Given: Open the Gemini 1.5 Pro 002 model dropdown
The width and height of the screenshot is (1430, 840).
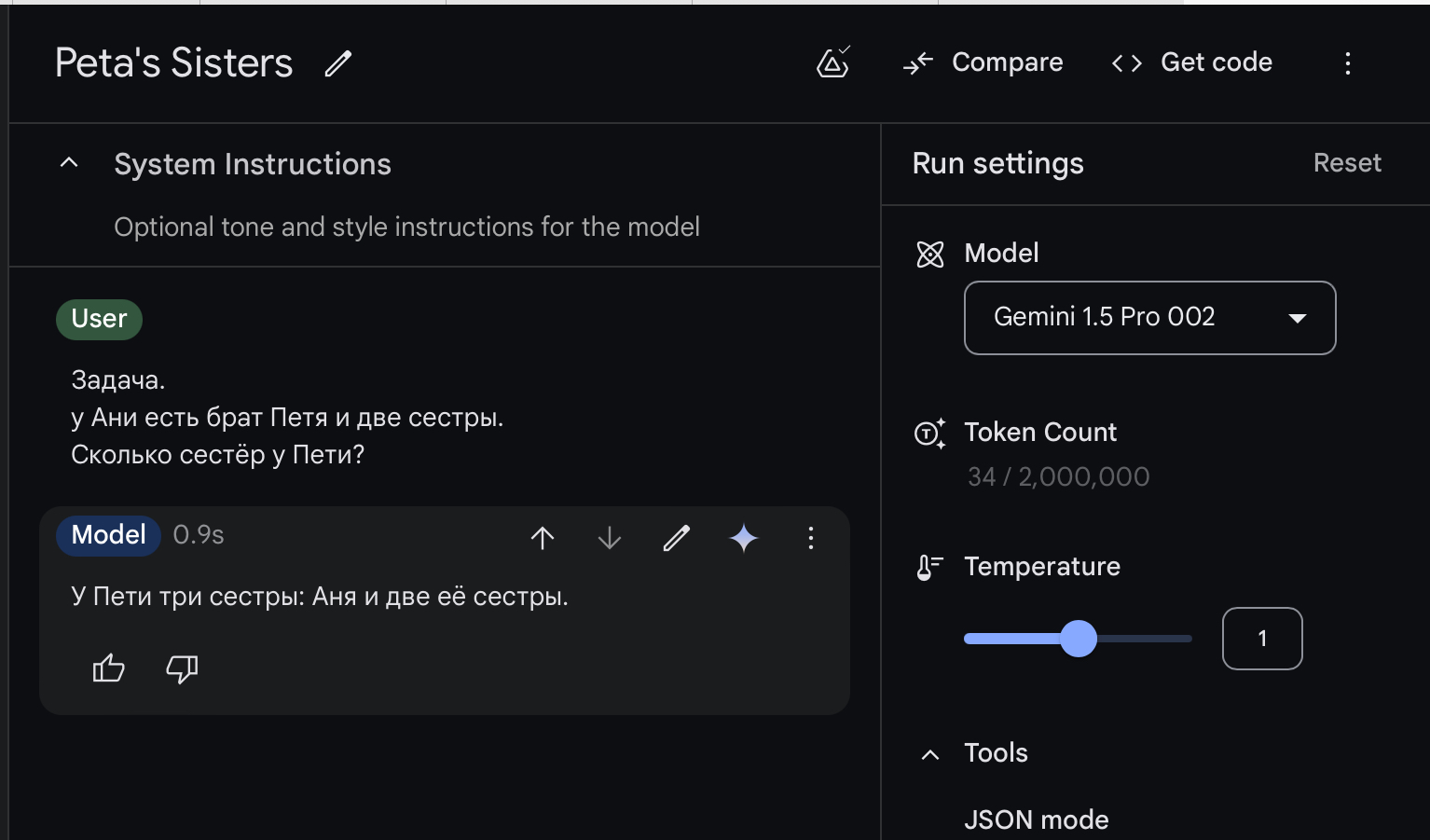Looking at the screenshot, I should [x=1149, y=318].
